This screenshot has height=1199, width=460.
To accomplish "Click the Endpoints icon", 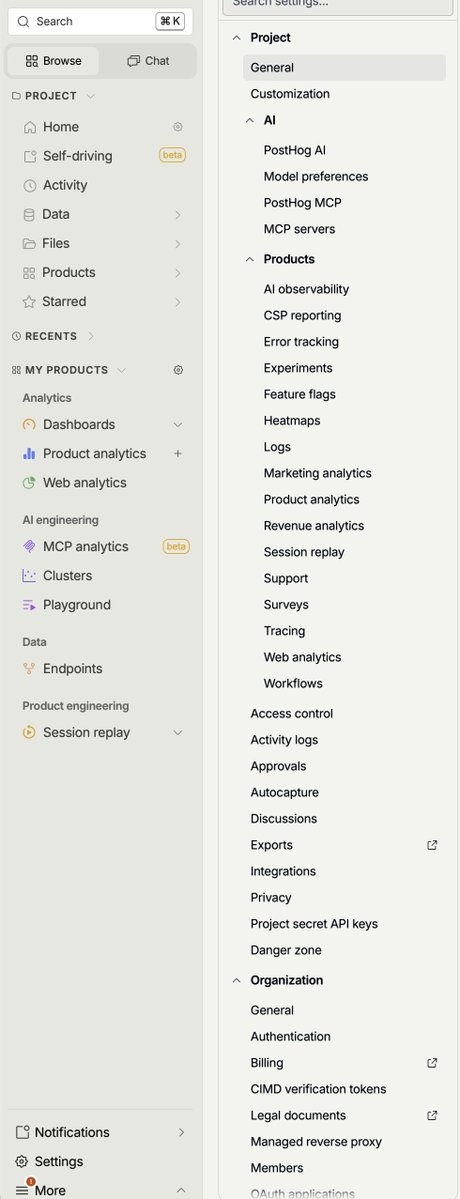I will click(29, 669).
